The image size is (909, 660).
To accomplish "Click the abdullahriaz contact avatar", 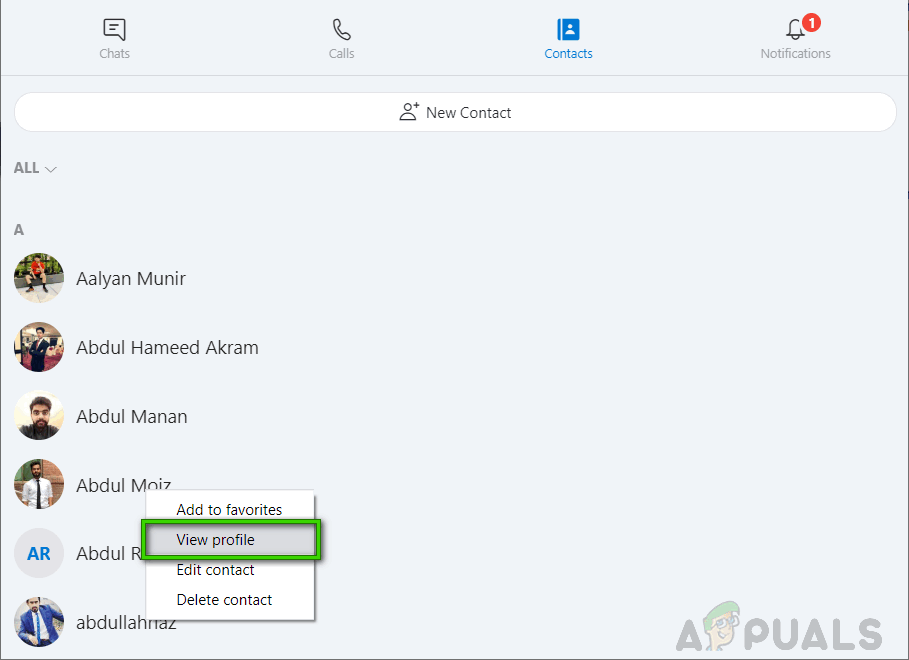I will (39, 622).
